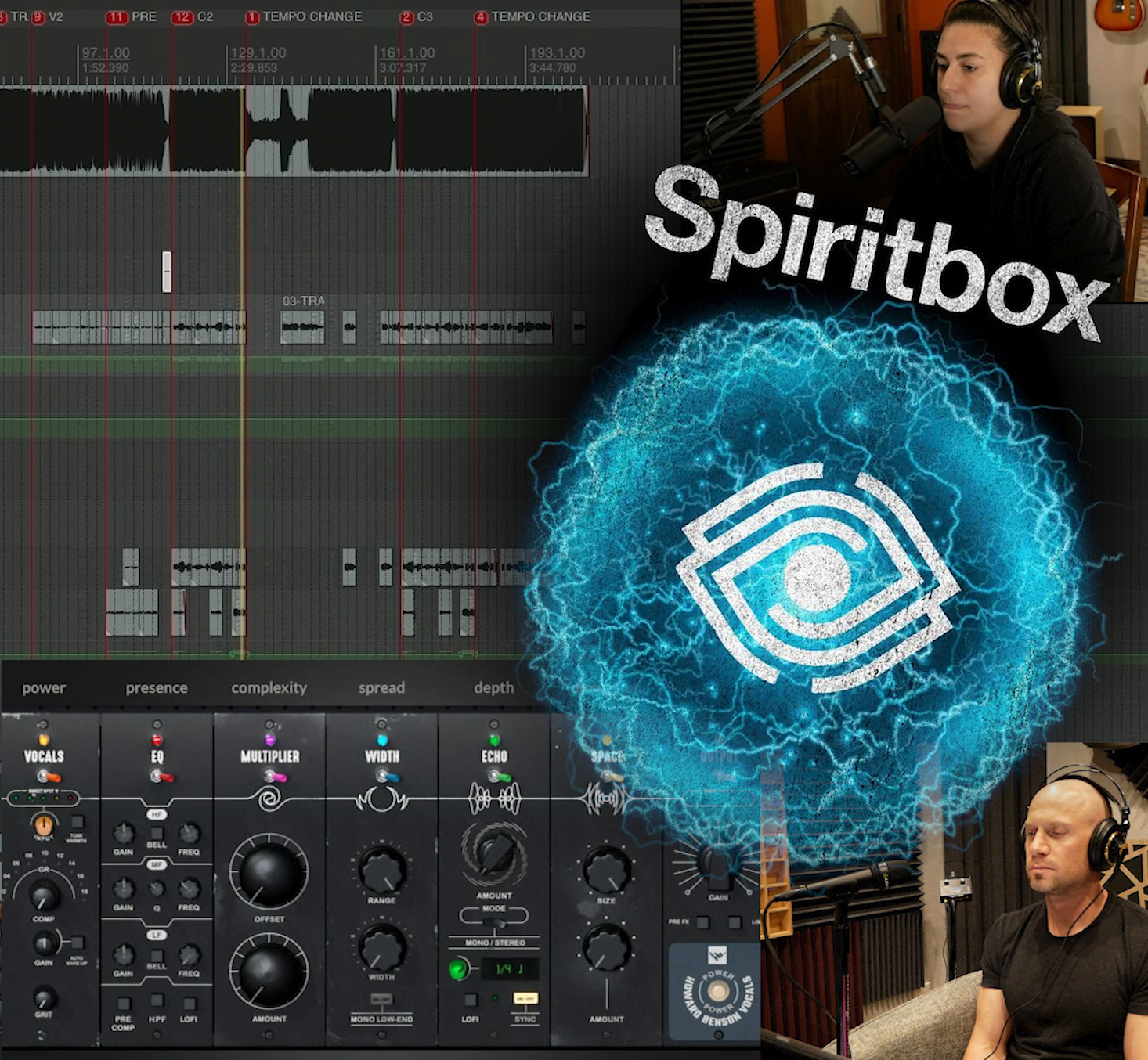Click the Multiplier spiral module icon
Image resolution: width=1148 pixels, height=1060 pixels.
(269, 799)
